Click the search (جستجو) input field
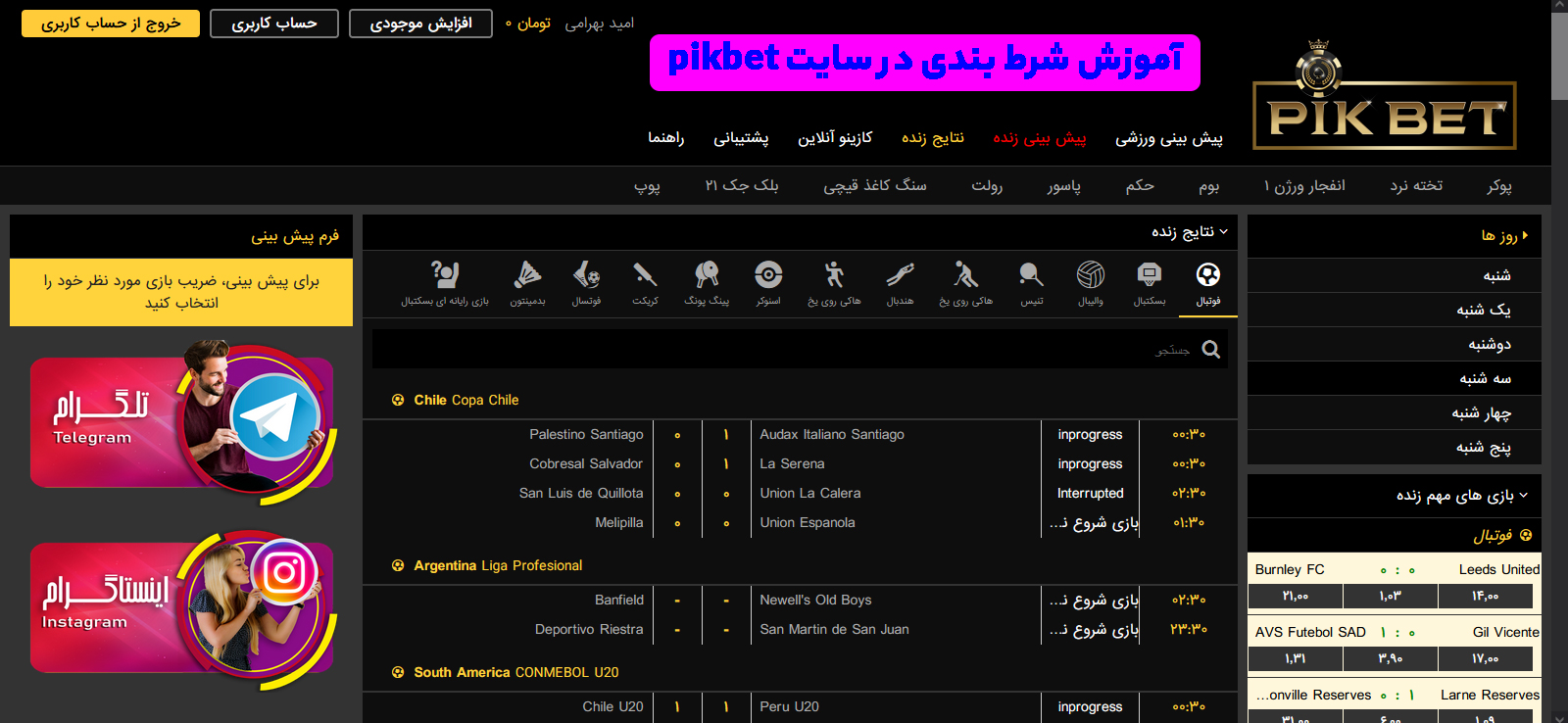 [x=800, y=349]
